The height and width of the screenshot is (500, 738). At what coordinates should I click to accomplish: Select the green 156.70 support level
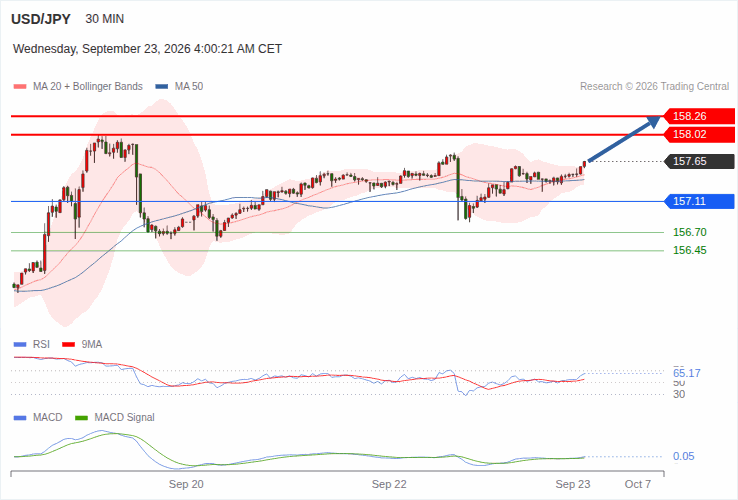[x=690, y=232]
